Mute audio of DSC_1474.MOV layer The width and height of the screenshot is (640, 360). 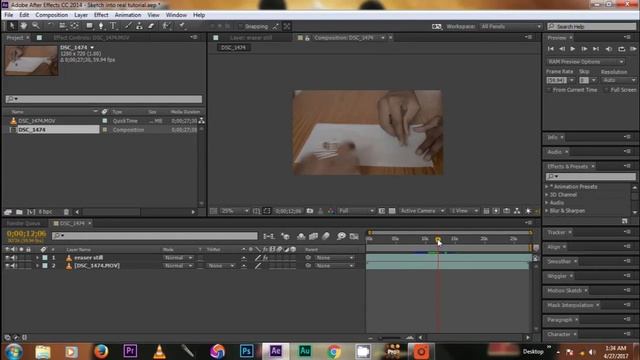14,266
